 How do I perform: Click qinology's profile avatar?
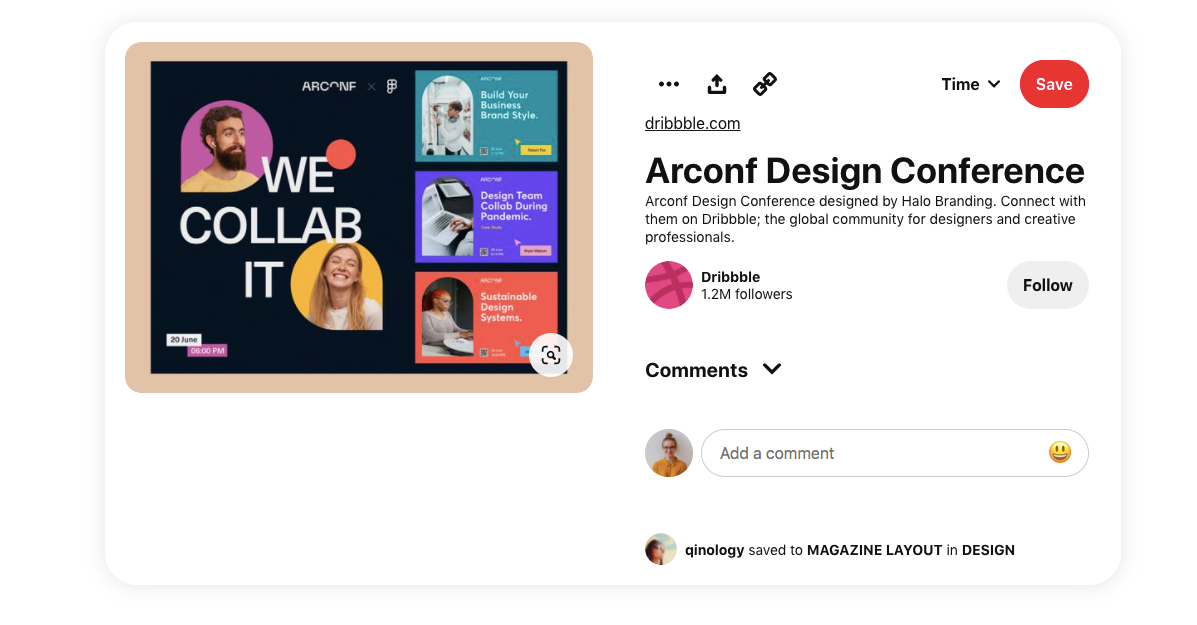(661, 549)
